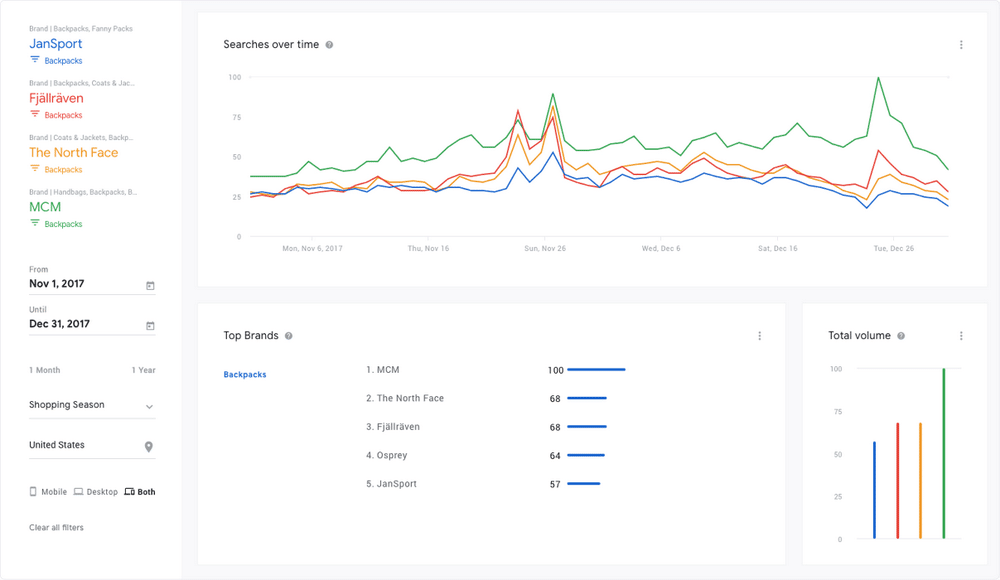Open the From date calendar icon
Screen dimensions: 1000x580
click(150, 285)
